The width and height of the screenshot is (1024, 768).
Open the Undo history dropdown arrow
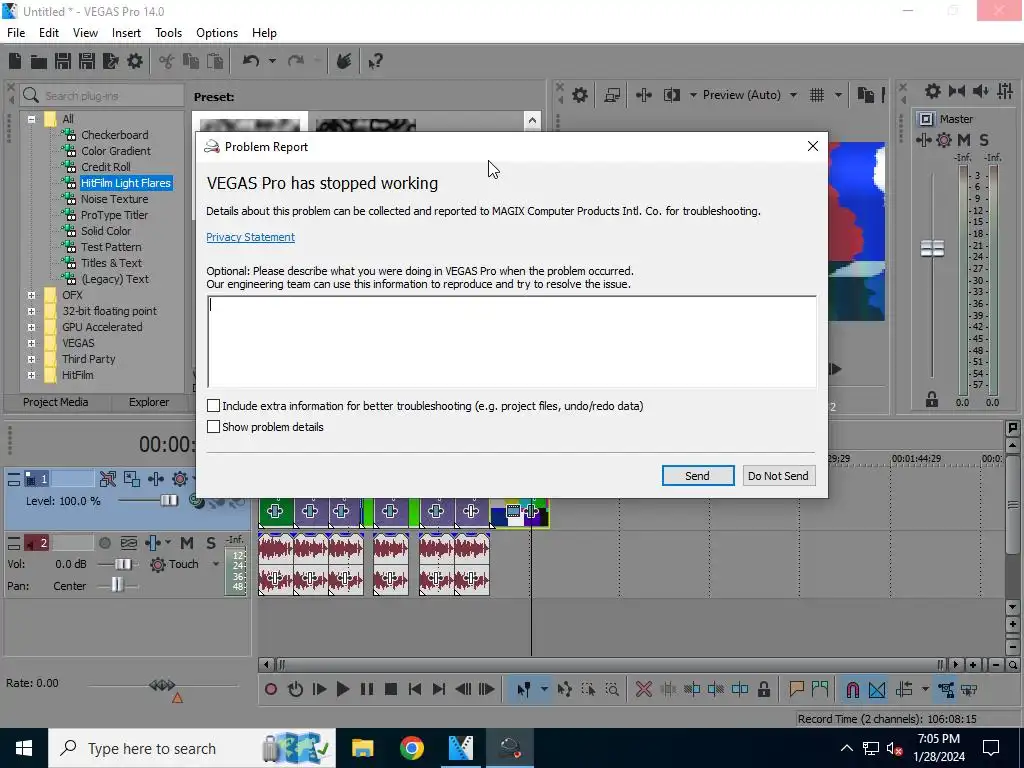pyautogui.click(x=272, y=61)
